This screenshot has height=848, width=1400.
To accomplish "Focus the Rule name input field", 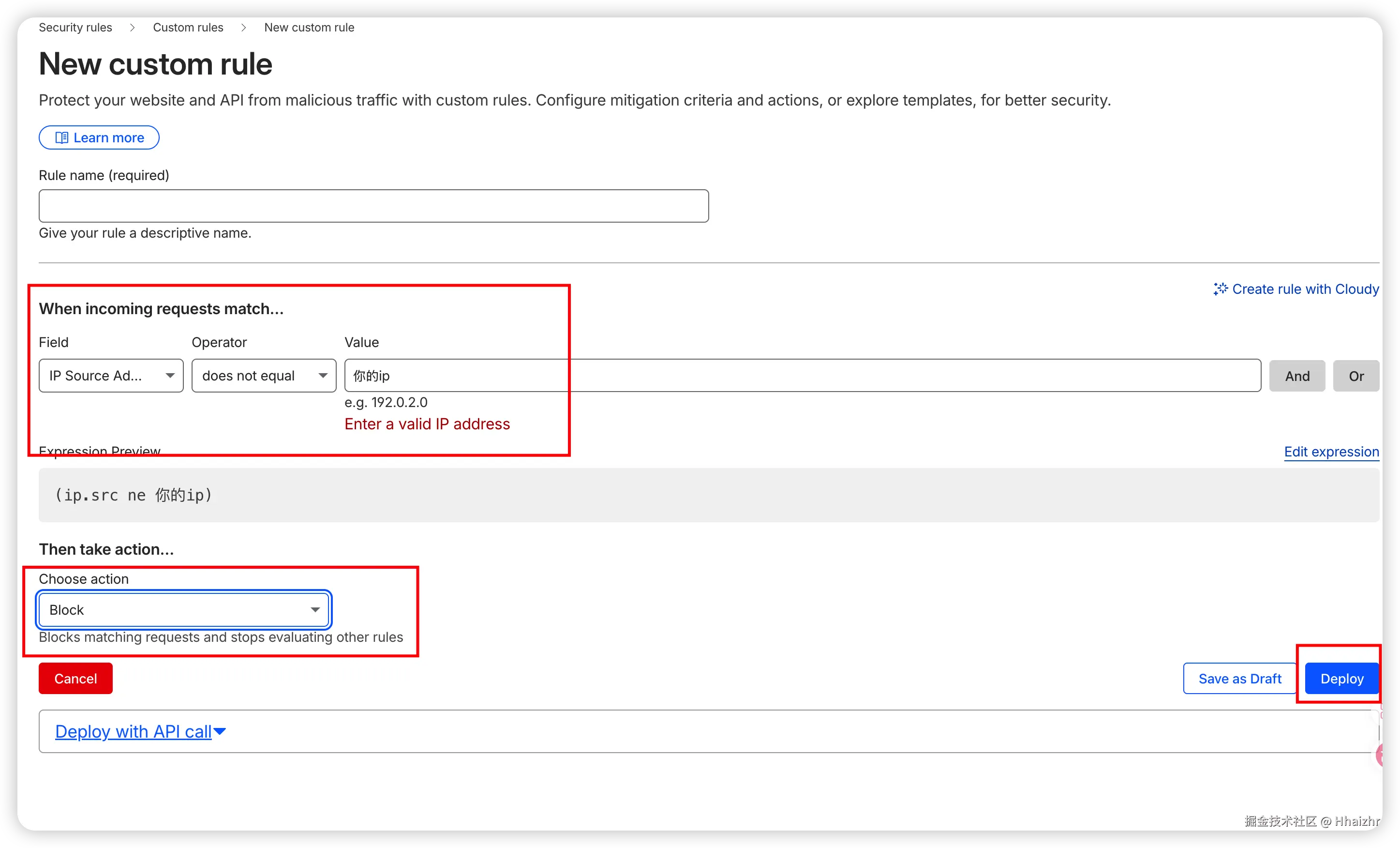I will 373,206.
